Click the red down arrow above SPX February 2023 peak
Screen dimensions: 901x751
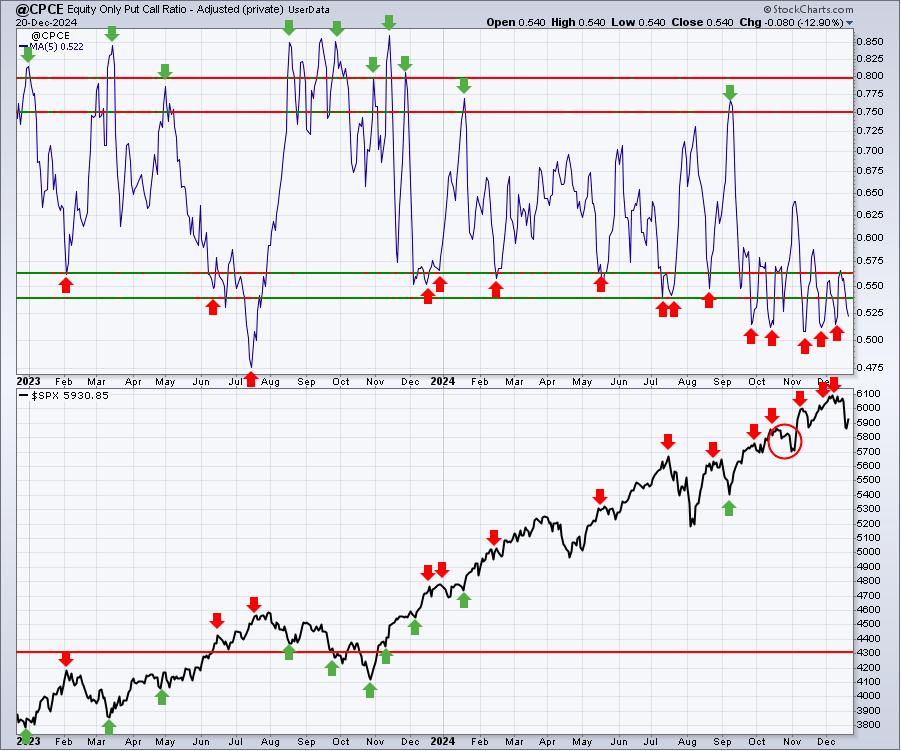click(x=66, y=659)
